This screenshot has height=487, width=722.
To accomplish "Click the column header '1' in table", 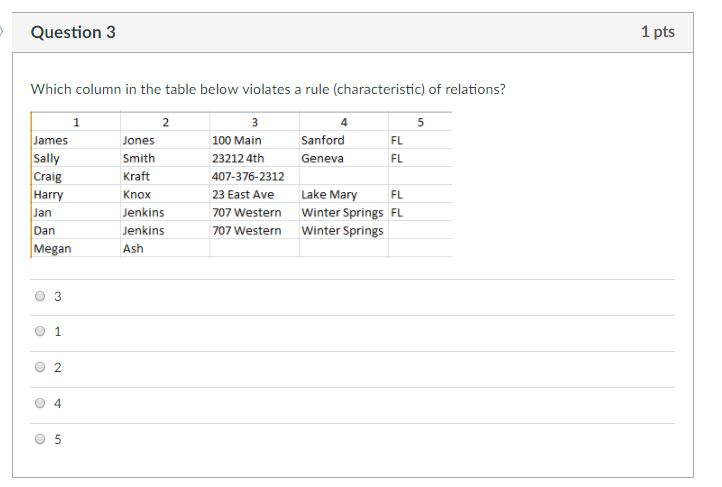I will pos(76,122).
